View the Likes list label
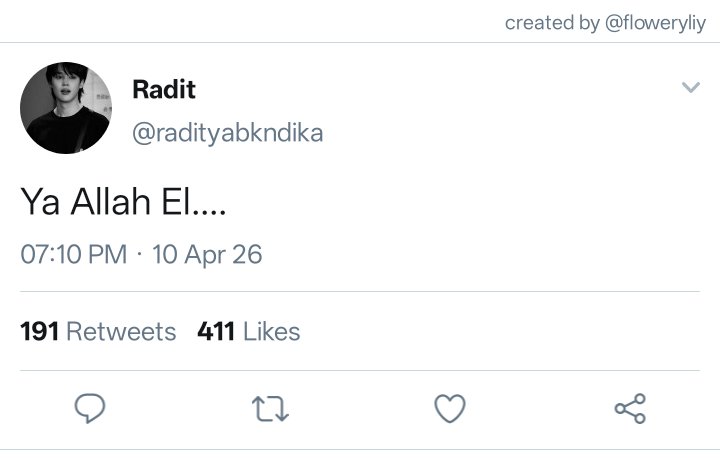The width and height of the screenshot is (720, 460). tap(271, 331)
